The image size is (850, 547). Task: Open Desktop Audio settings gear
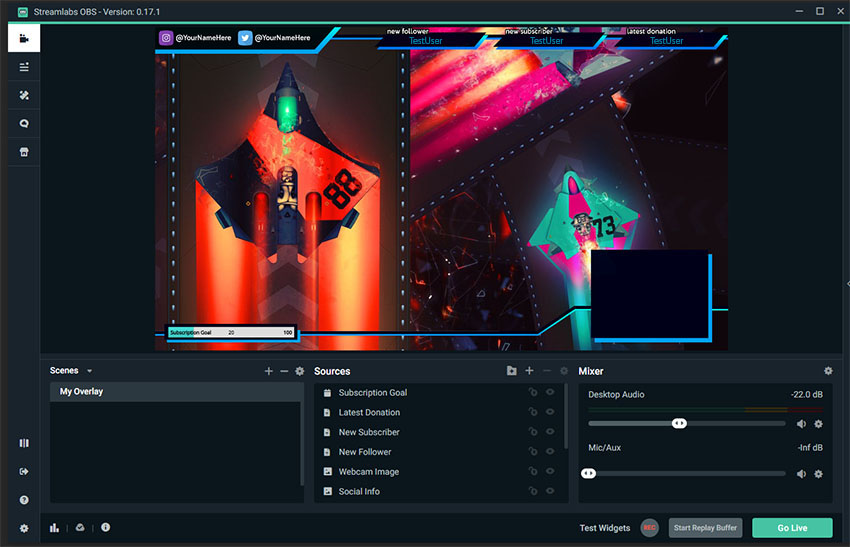pos(819,424)
